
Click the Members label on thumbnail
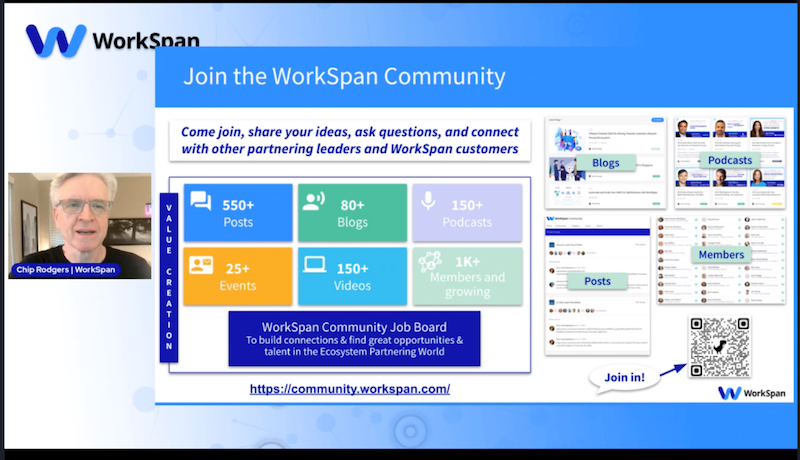(x=721, y=254)
